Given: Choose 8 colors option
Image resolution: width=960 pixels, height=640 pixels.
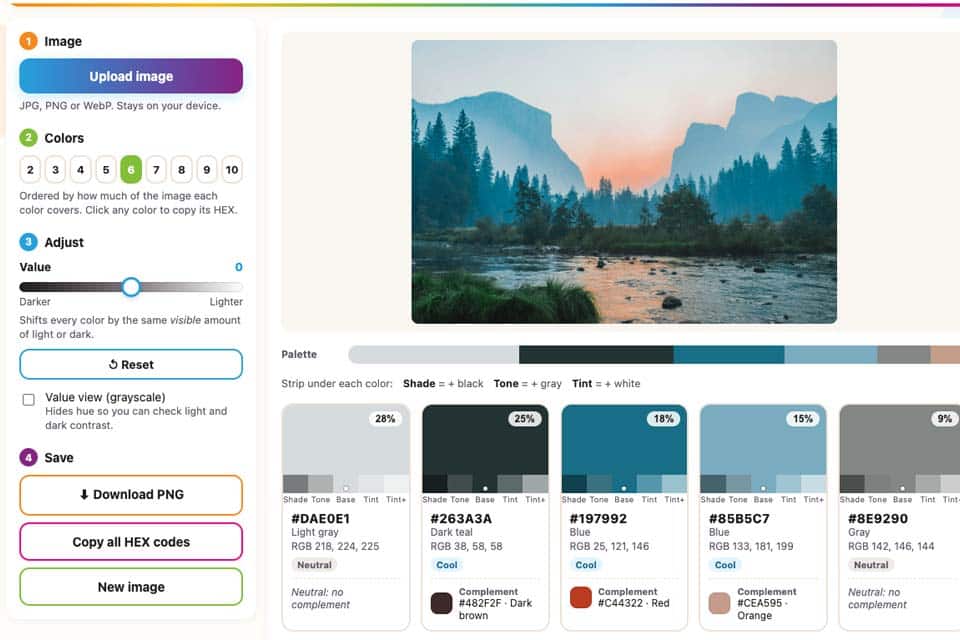Looking at the screenshot, I should coord(181,170).
